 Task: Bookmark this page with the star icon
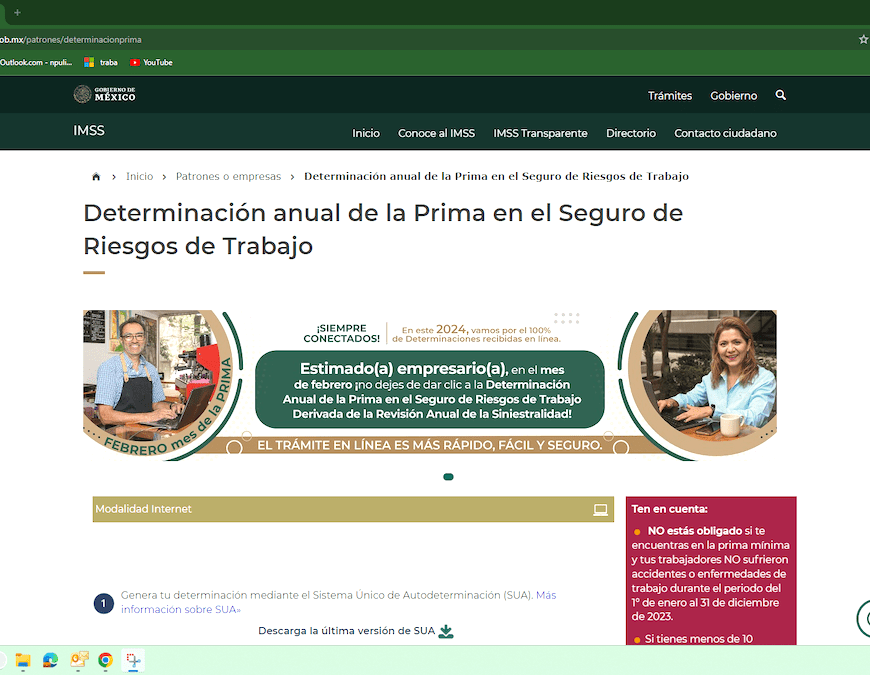click(863, 40)
